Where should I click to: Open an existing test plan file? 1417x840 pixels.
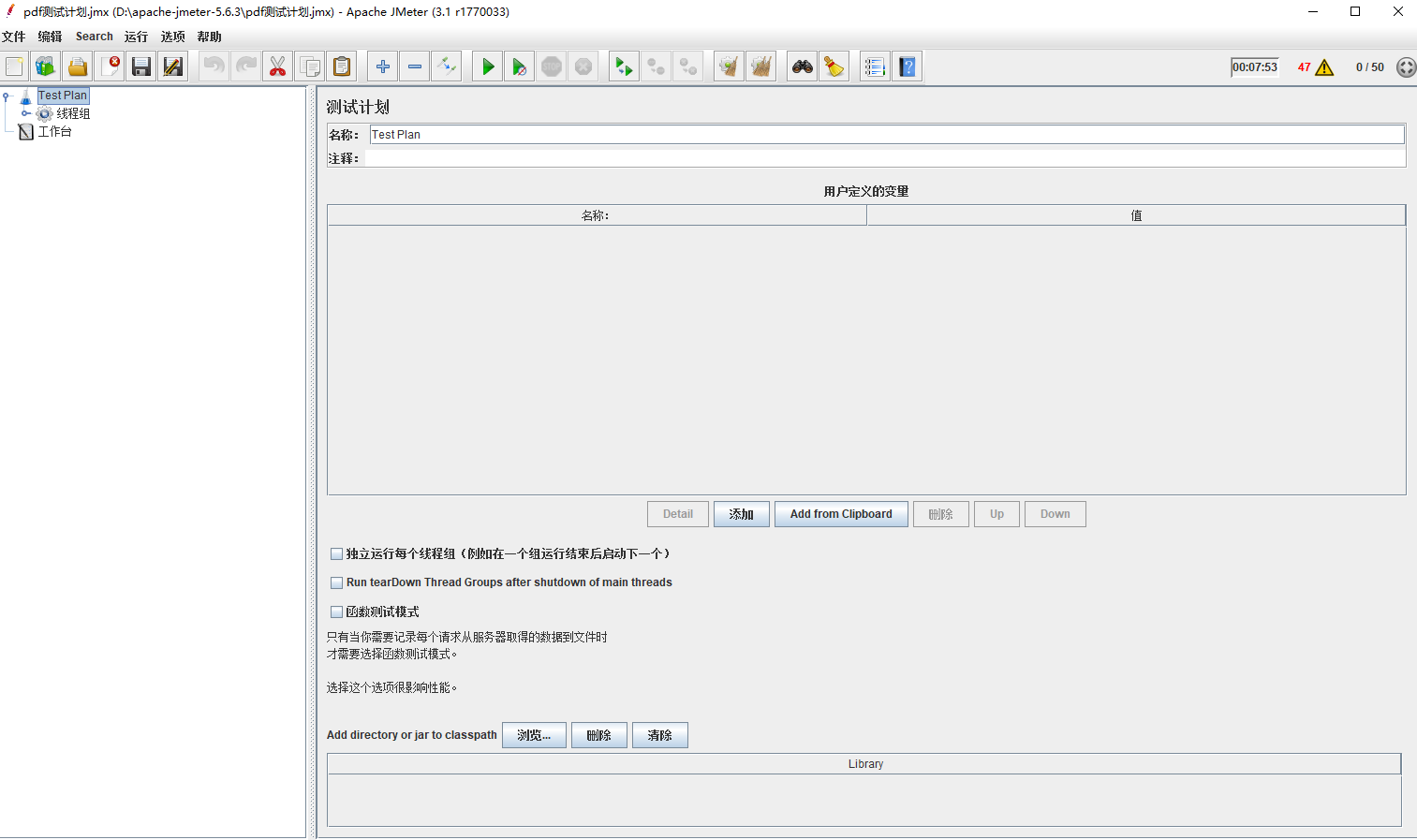(77, 66)
